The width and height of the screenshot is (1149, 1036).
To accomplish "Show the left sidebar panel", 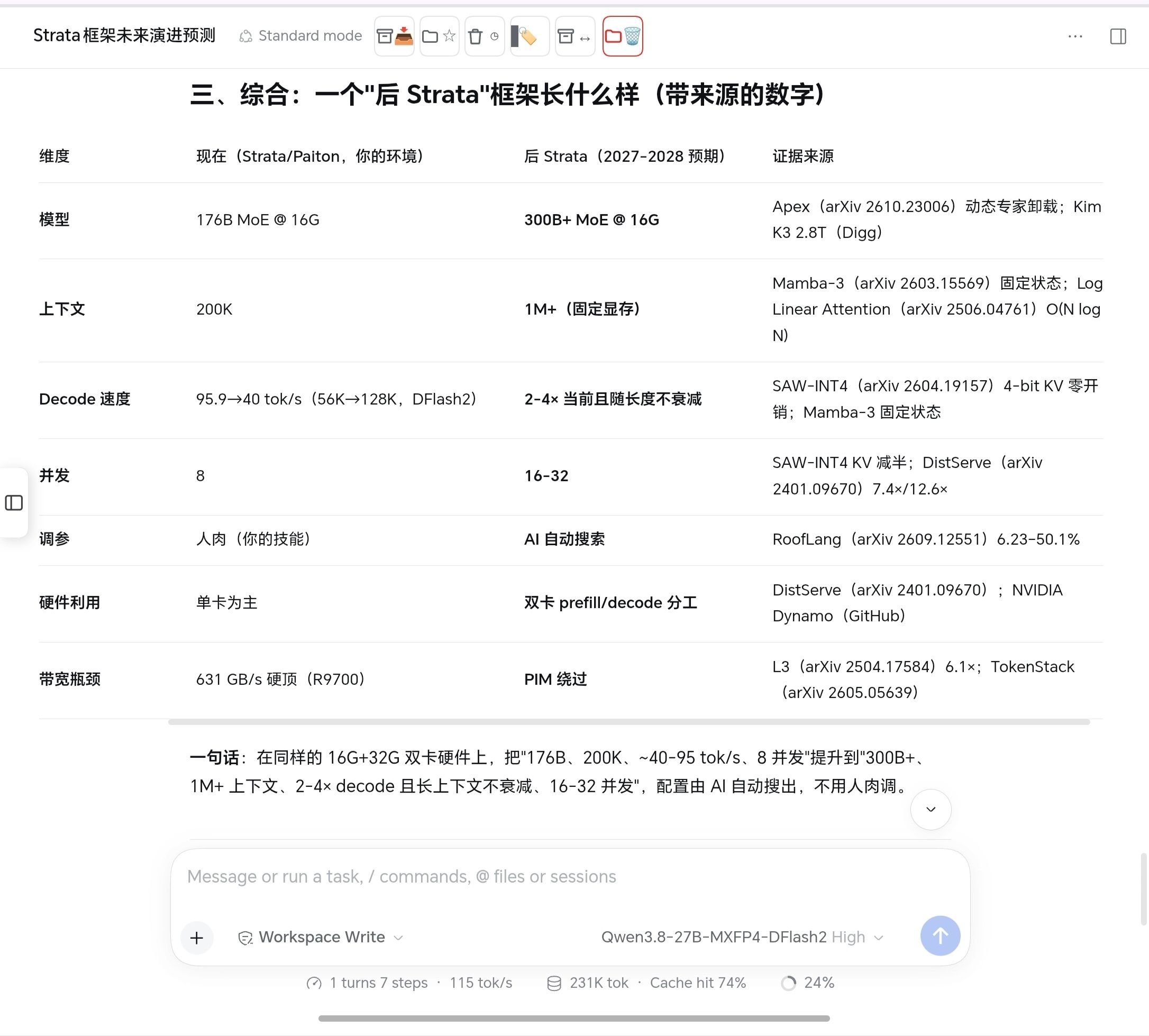I will [x=14, y=502].
